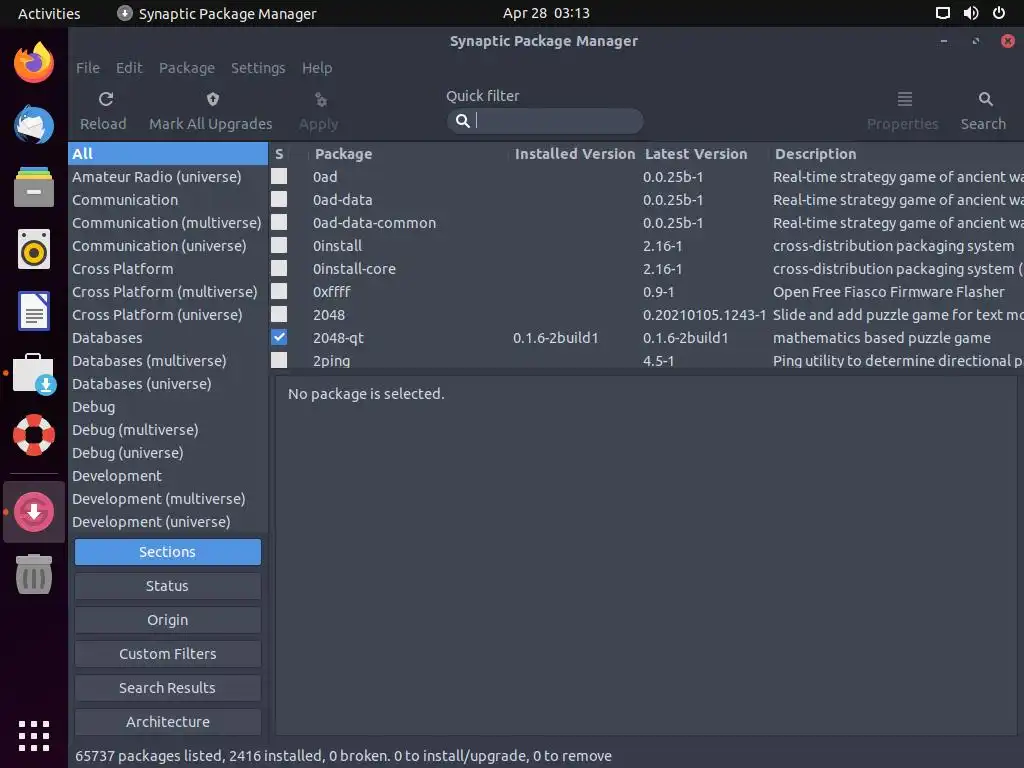Mark the 2048 package checkbox
Image resolution: width=1024 pixels, height=768 pixels.
coord(279,314)
